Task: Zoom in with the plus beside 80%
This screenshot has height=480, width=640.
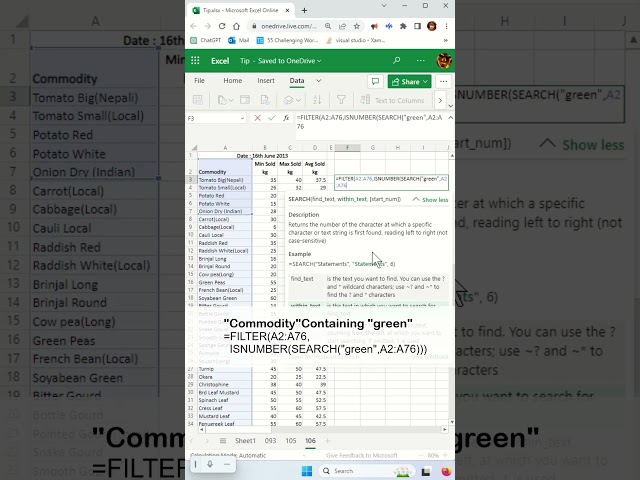Action: (445, 455)
